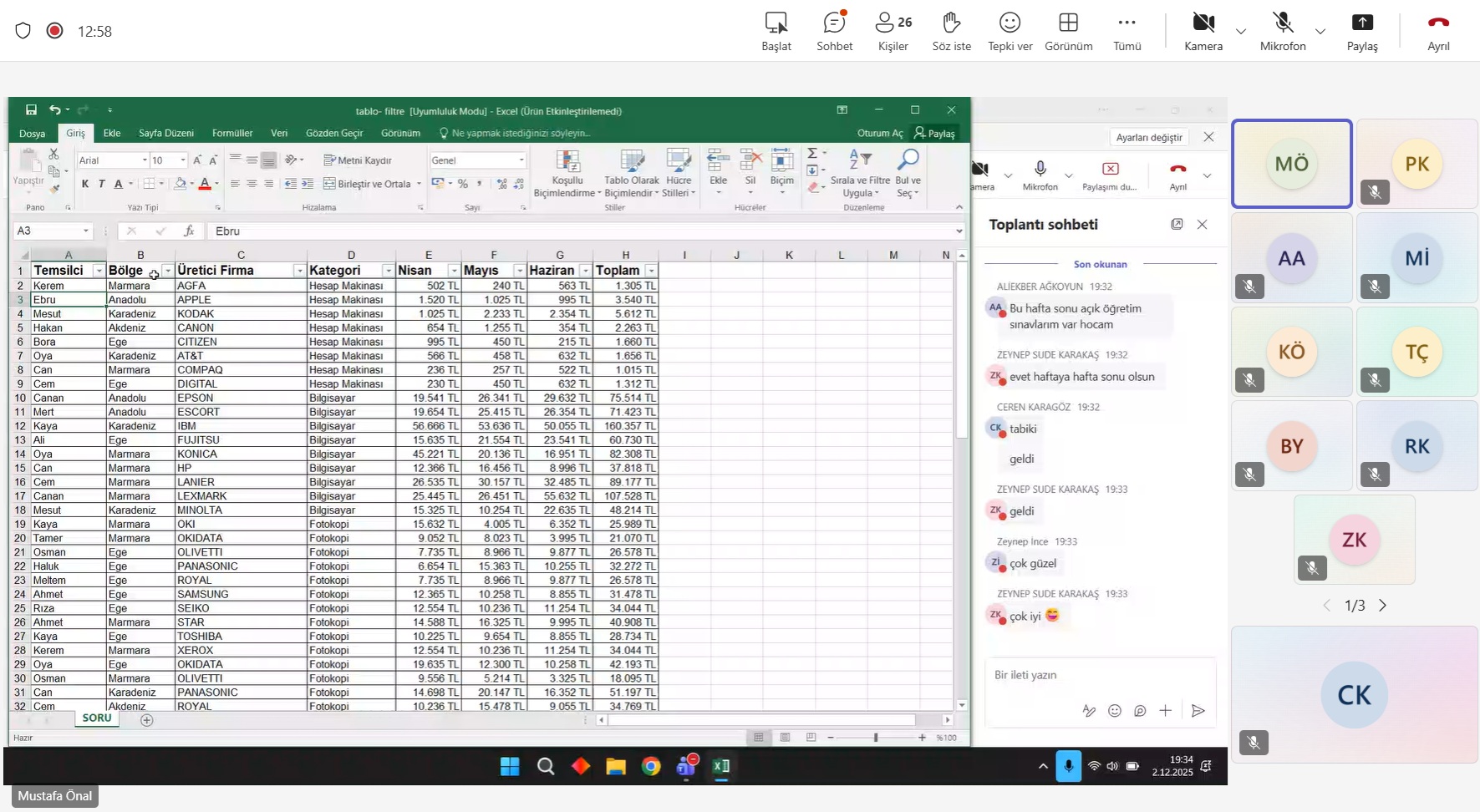This screenshot has height=812, width=1480.
Task: Open the Bölge column filter dropdown
Action: pyautogui.click(x=168, y=271)
